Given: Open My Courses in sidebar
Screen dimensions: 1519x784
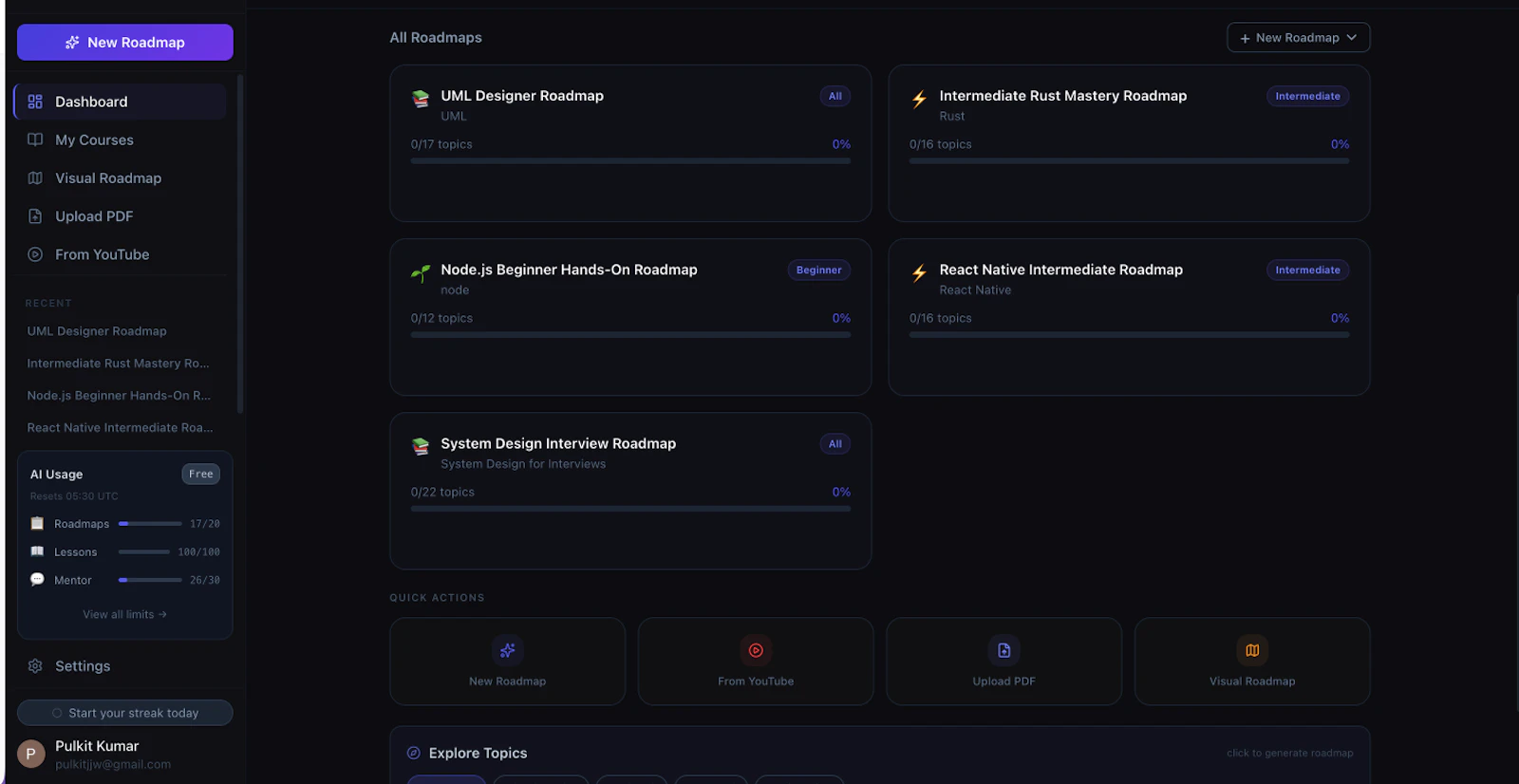Looking at the screenshot, I should pos(120,140).
